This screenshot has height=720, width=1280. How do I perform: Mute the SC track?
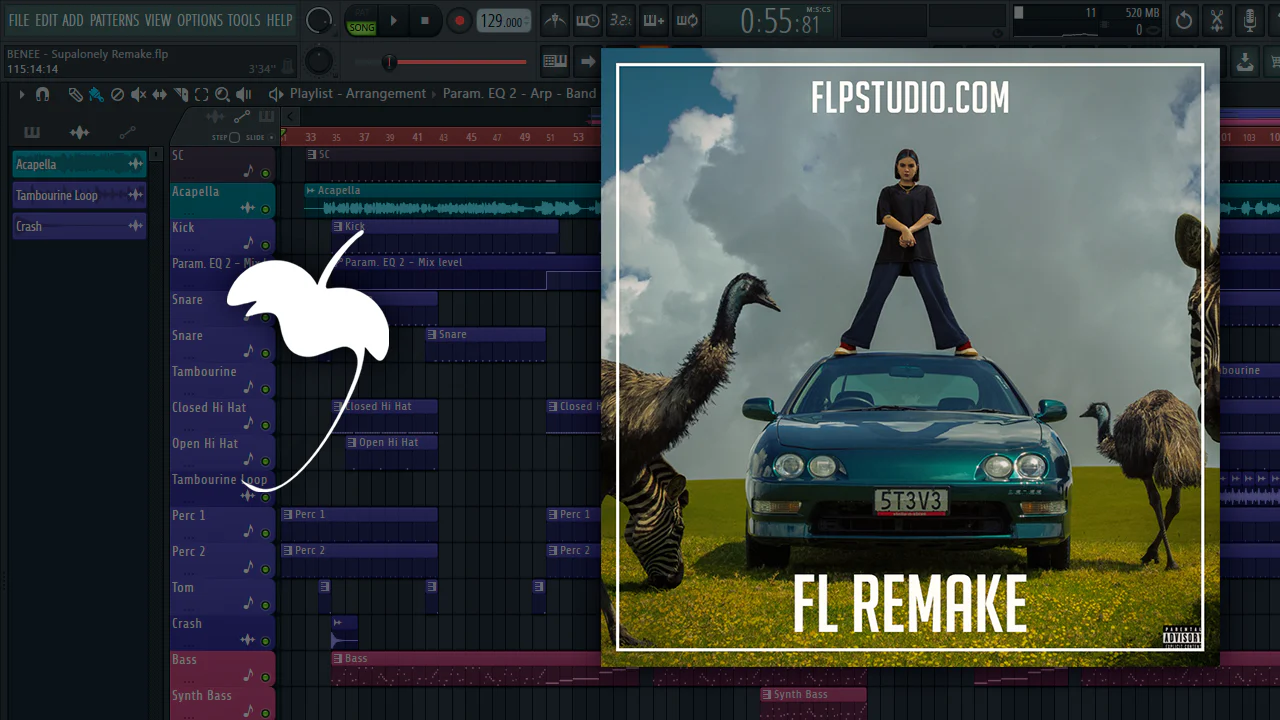[265, 174]
